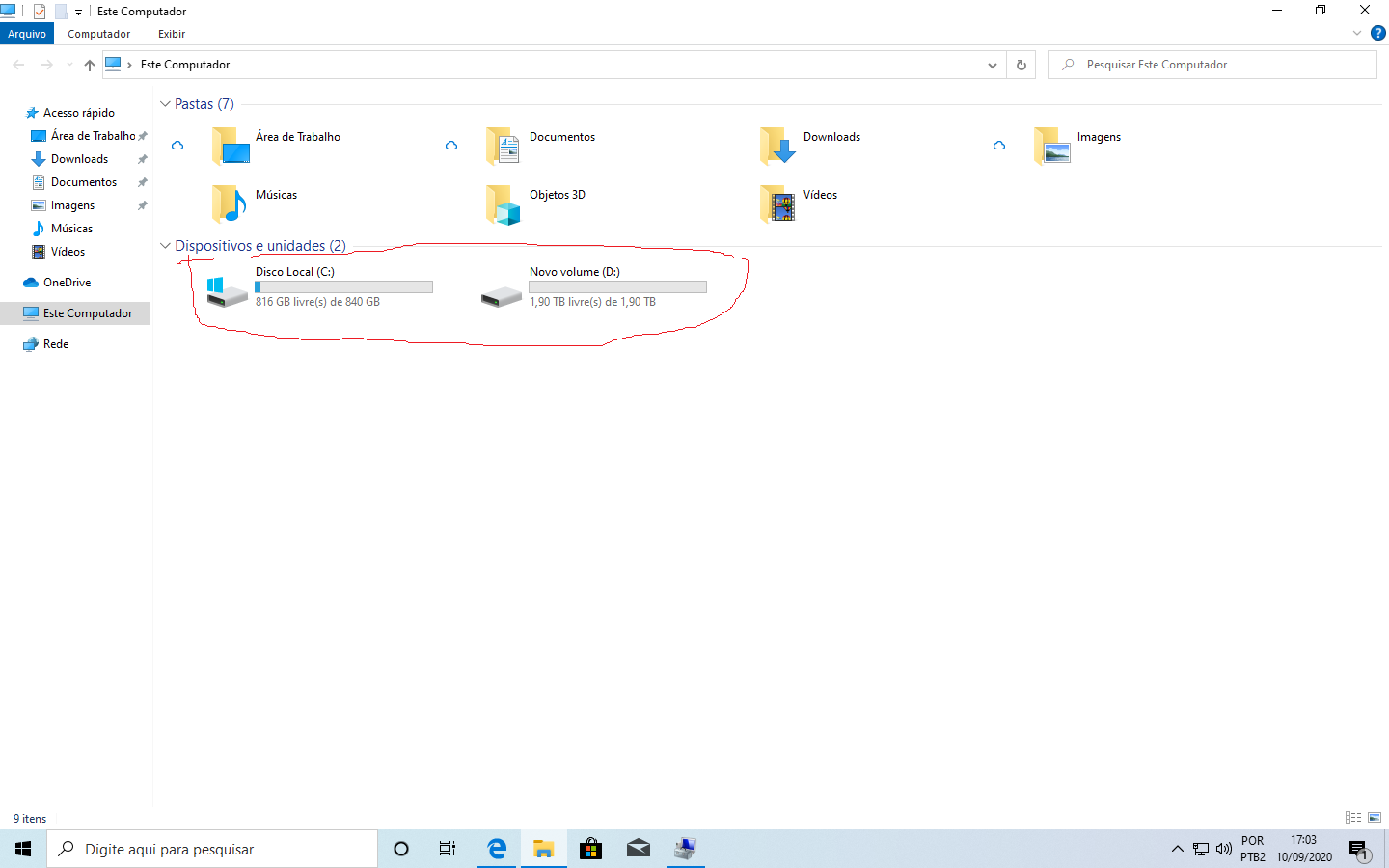
Task: Click the network icon in system tray
Action: [1201, 849]
